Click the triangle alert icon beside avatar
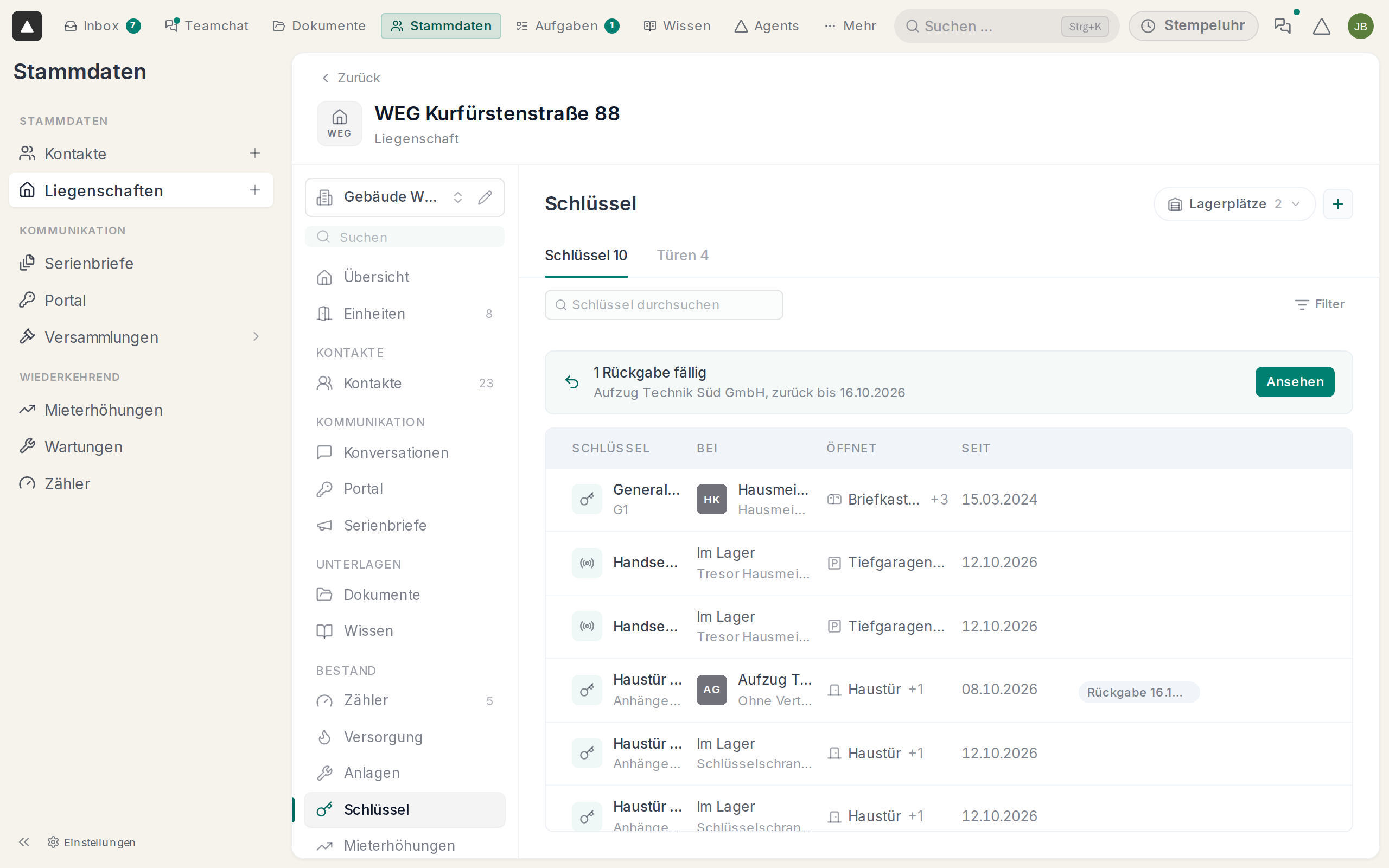Viewport: 1389px width, 868px height. (x=1321, y=26)
